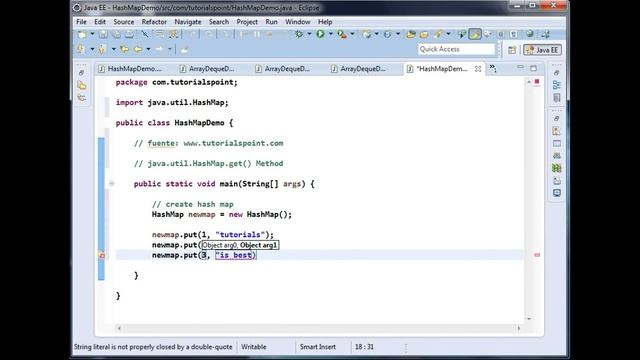Click the Writable status bar entry
The height and width of the screenshot is (360, 640).
(253, 347)
